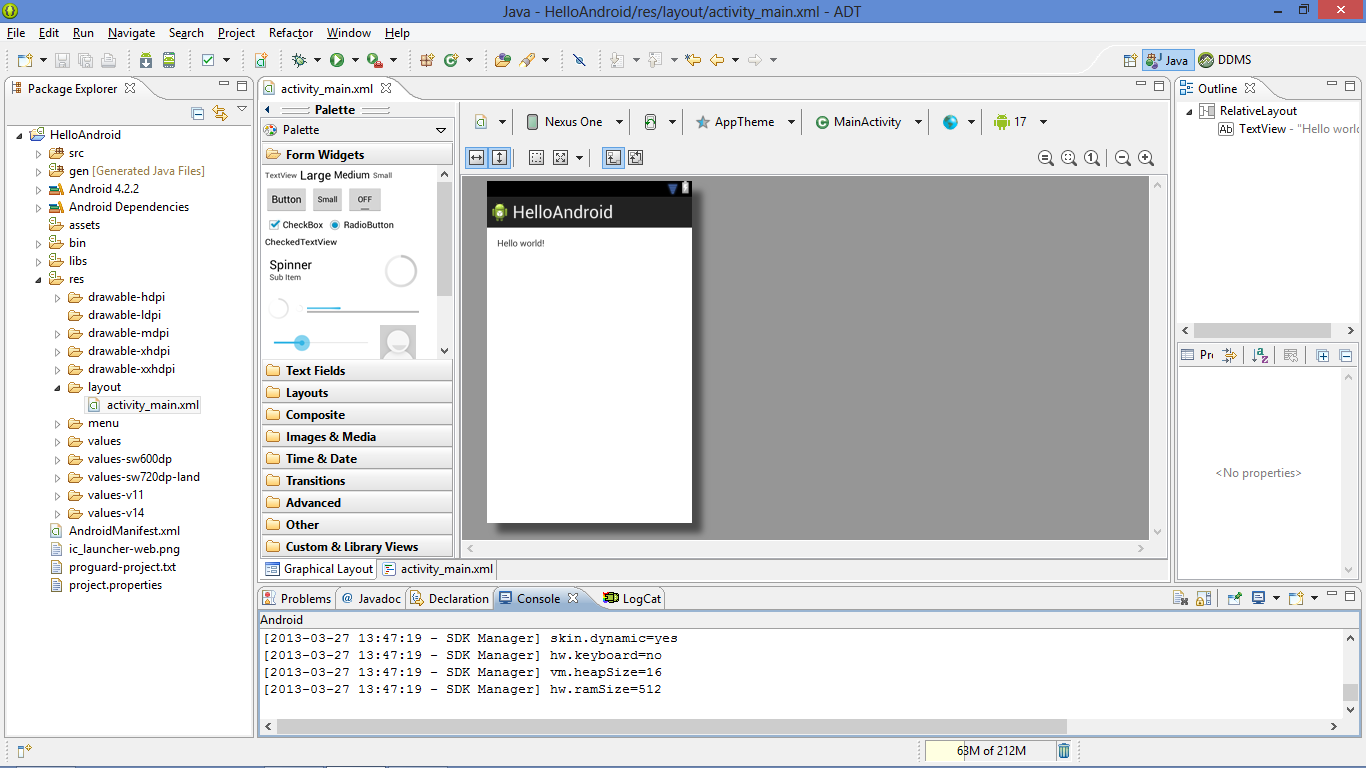Click Zoom Out magnifier in layout editor
This screenshot has width=1366, height=768.
coord(1123,158)
